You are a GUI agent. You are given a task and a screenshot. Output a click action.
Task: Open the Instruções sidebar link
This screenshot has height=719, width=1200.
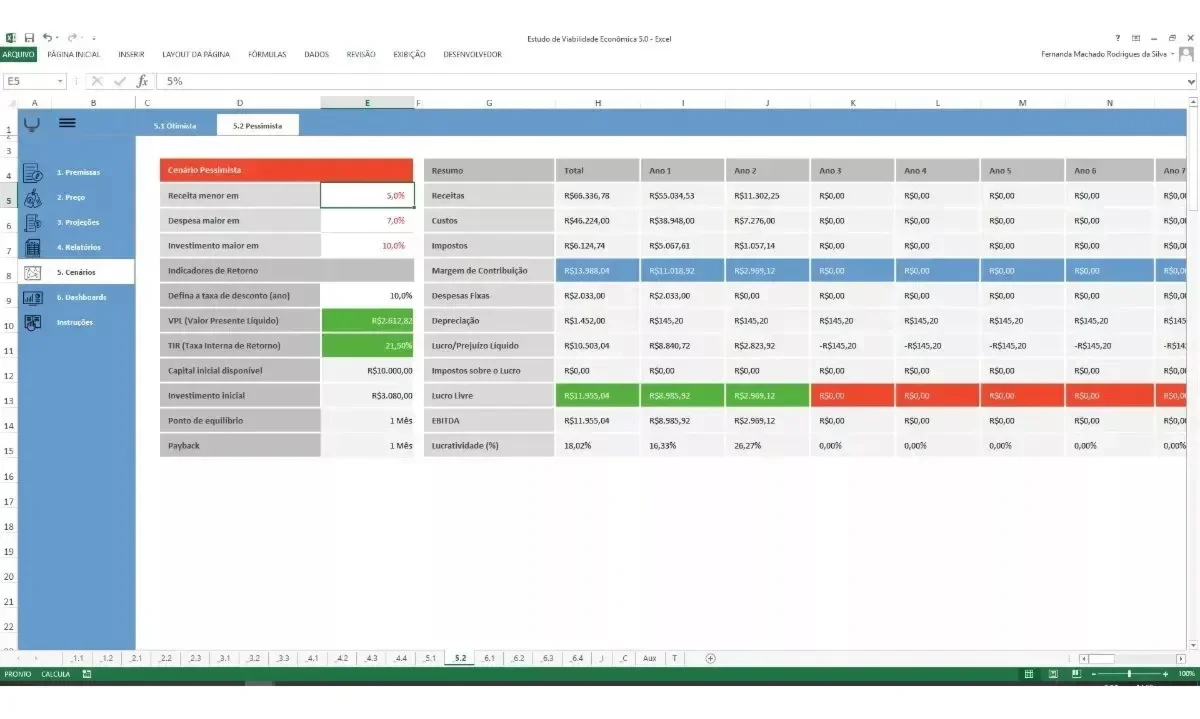[74, 322]
